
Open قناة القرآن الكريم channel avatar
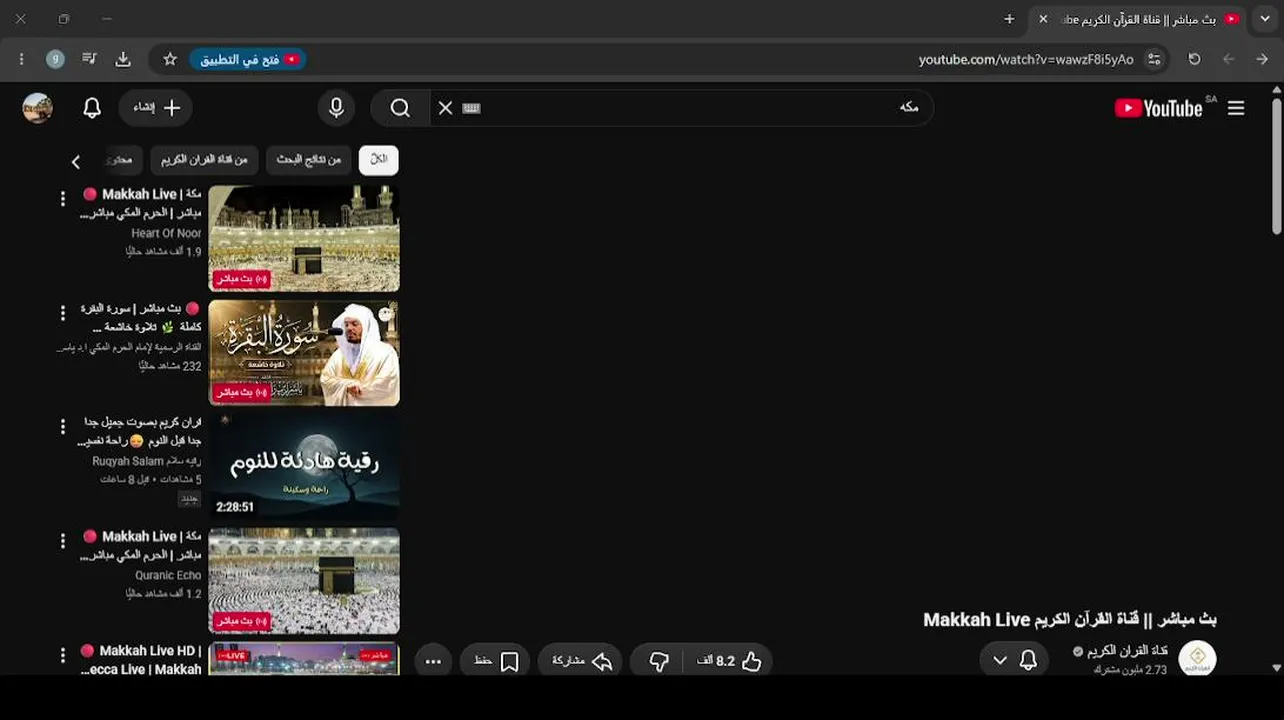(x=1197, y=659)
